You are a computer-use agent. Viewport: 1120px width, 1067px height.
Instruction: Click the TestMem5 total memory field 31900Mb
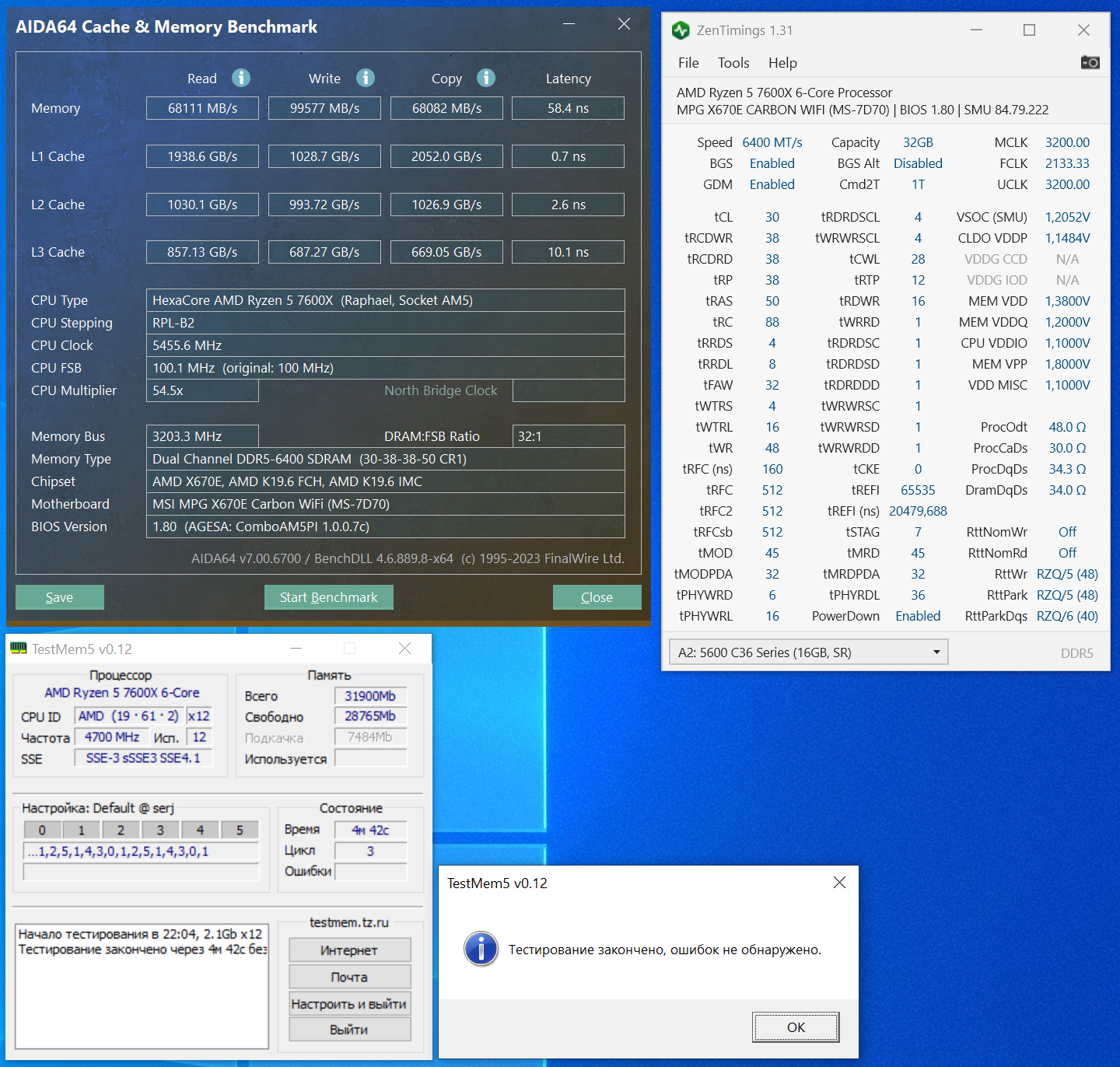pos(370,696)
